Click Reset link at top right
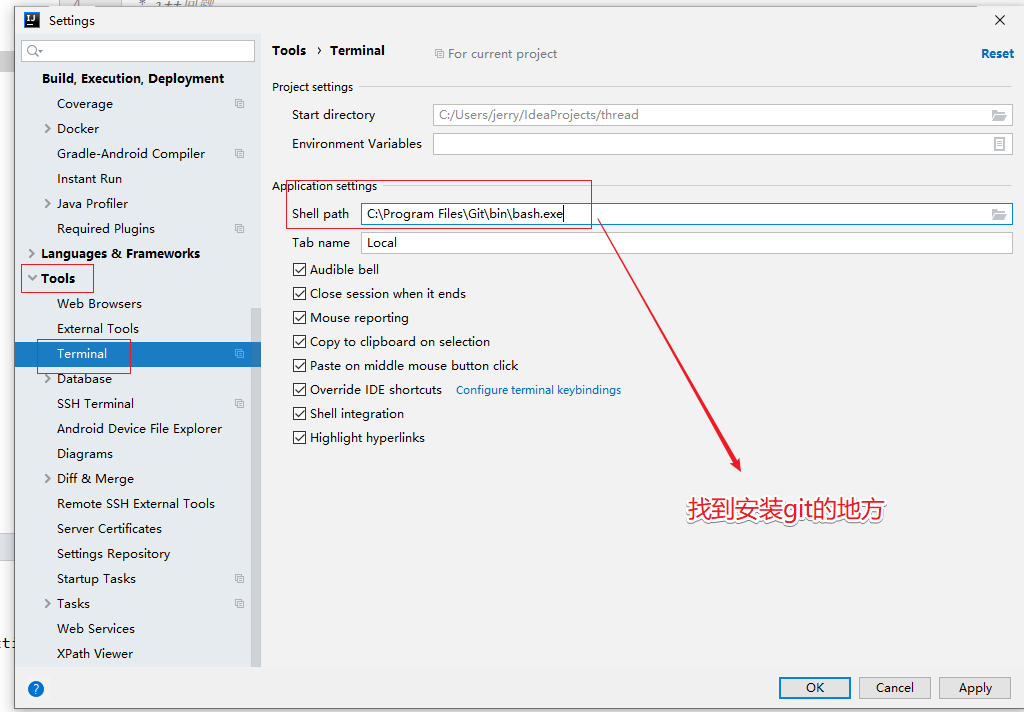This screenshot has width=1024, height=712. click(x=997, y=54)
